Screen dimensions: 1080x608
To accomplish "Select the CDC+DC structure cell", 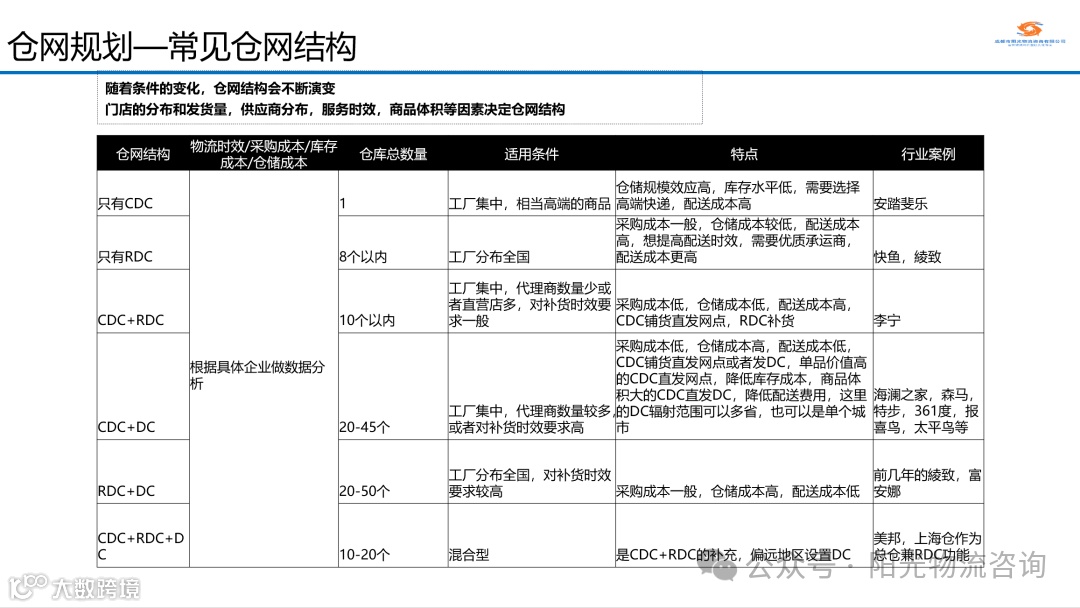I will click(143, 386).
